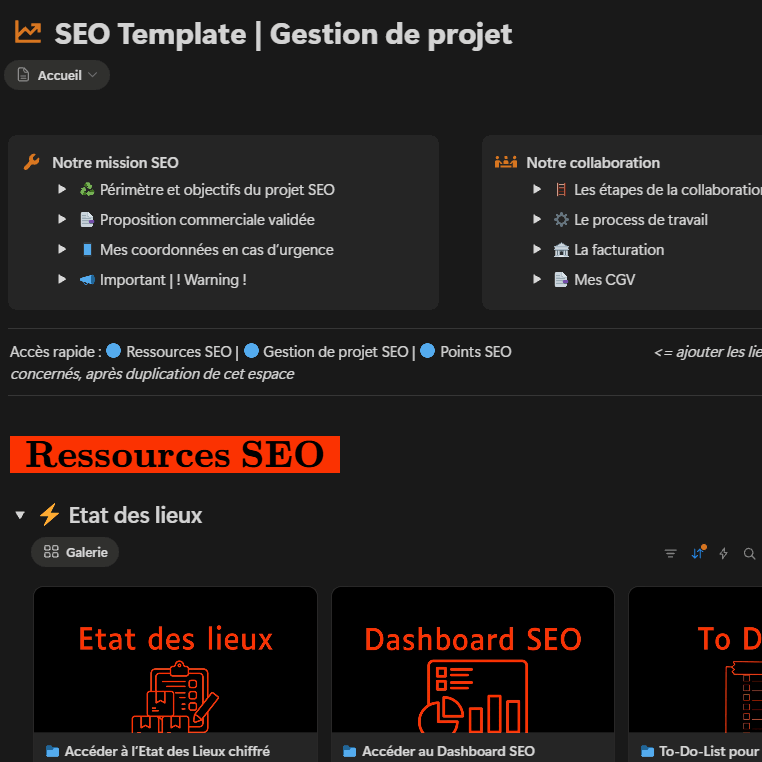Select the Galerie view tab
Viewport: 762px width, 762px height.
(75, 552)
